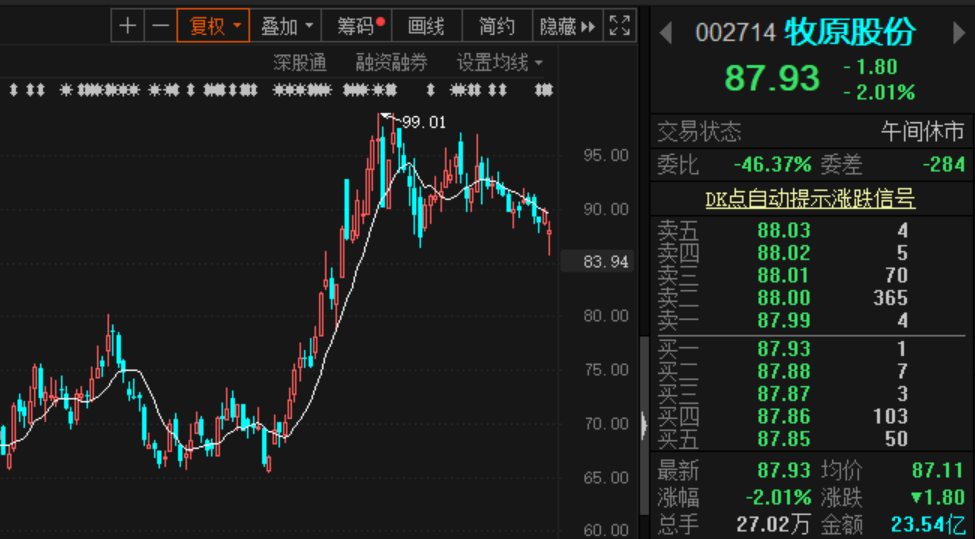Open the 设置均线 dropdown
Viewport: 975px width, 539px height.
(x=500, y=62)
